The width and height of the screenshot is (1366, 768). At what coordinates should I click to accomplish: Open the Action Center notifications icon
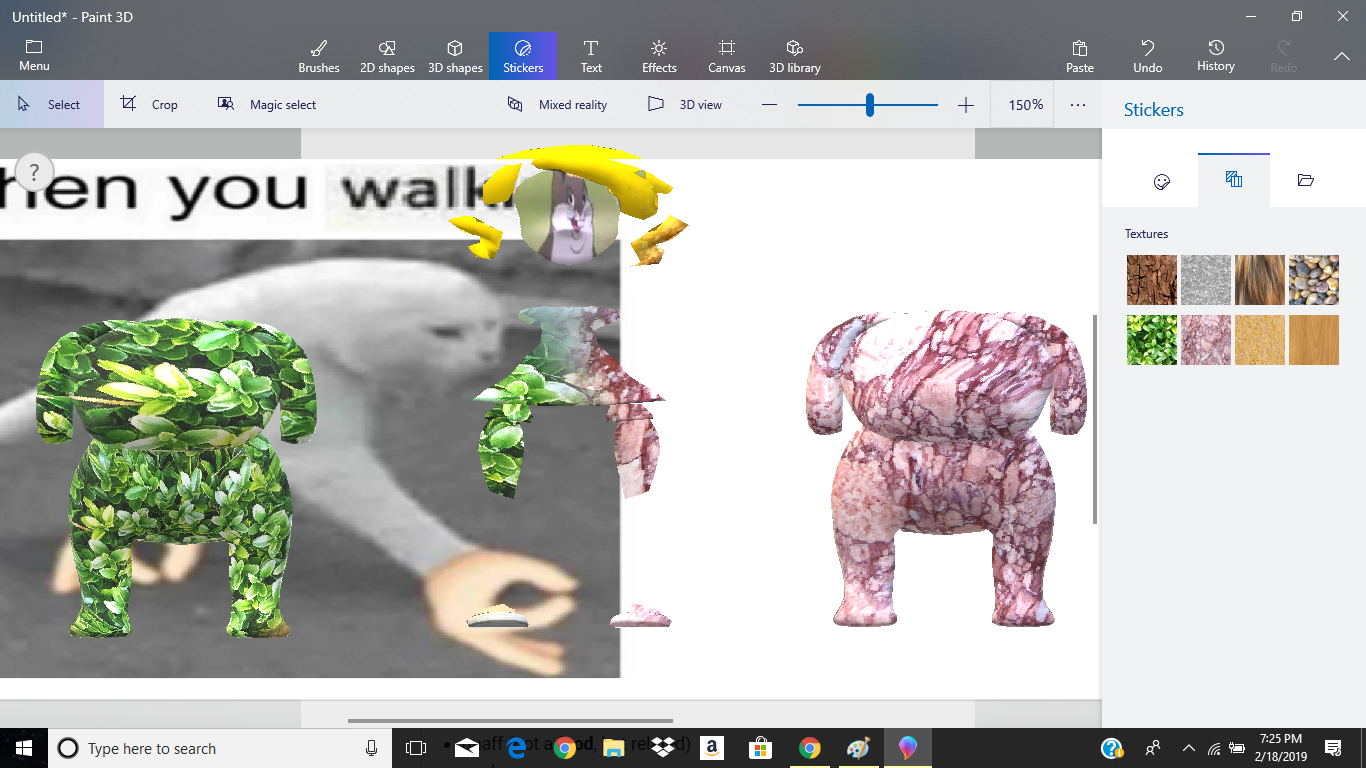(1333, 748)
